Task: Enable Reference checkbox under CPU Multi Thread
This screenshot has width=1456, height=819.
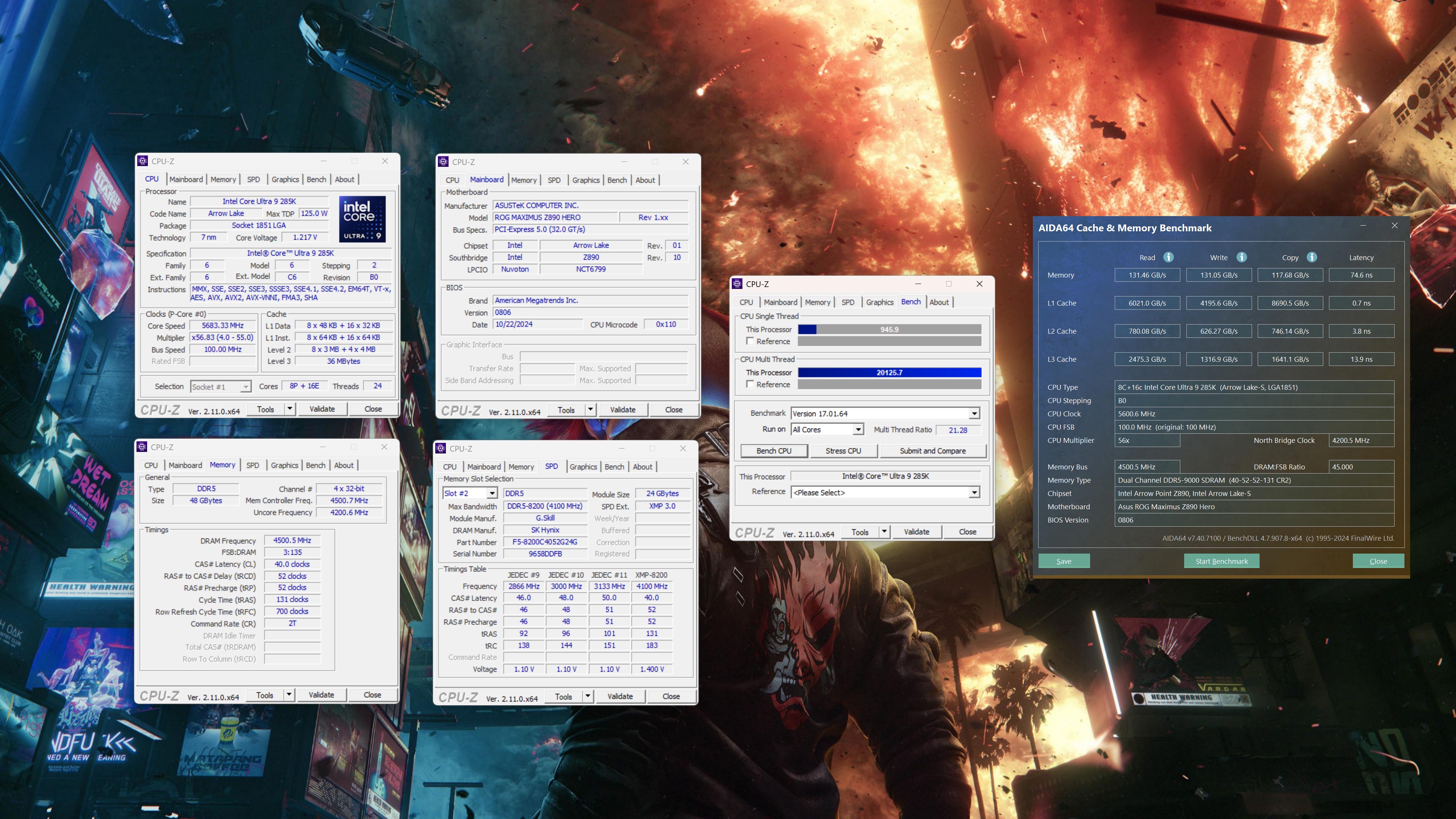Action: point(750,384)
